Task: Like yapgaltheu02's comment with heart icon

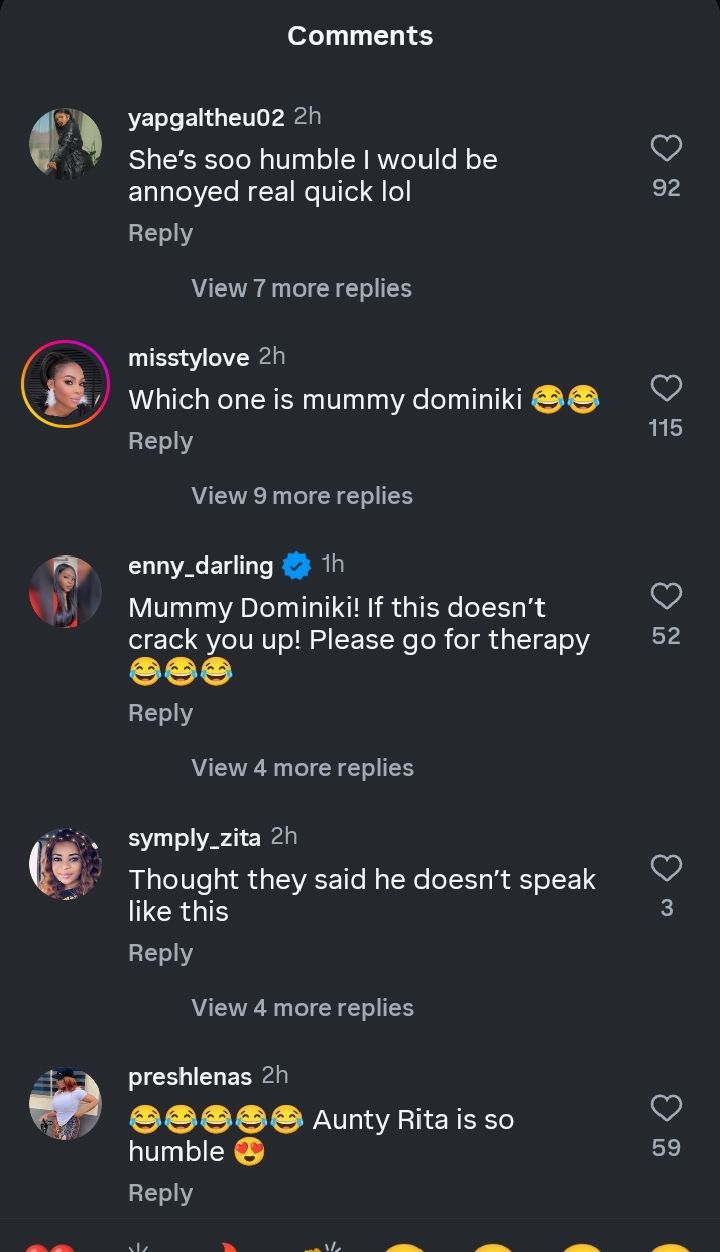Action: [x=666, y=149]
